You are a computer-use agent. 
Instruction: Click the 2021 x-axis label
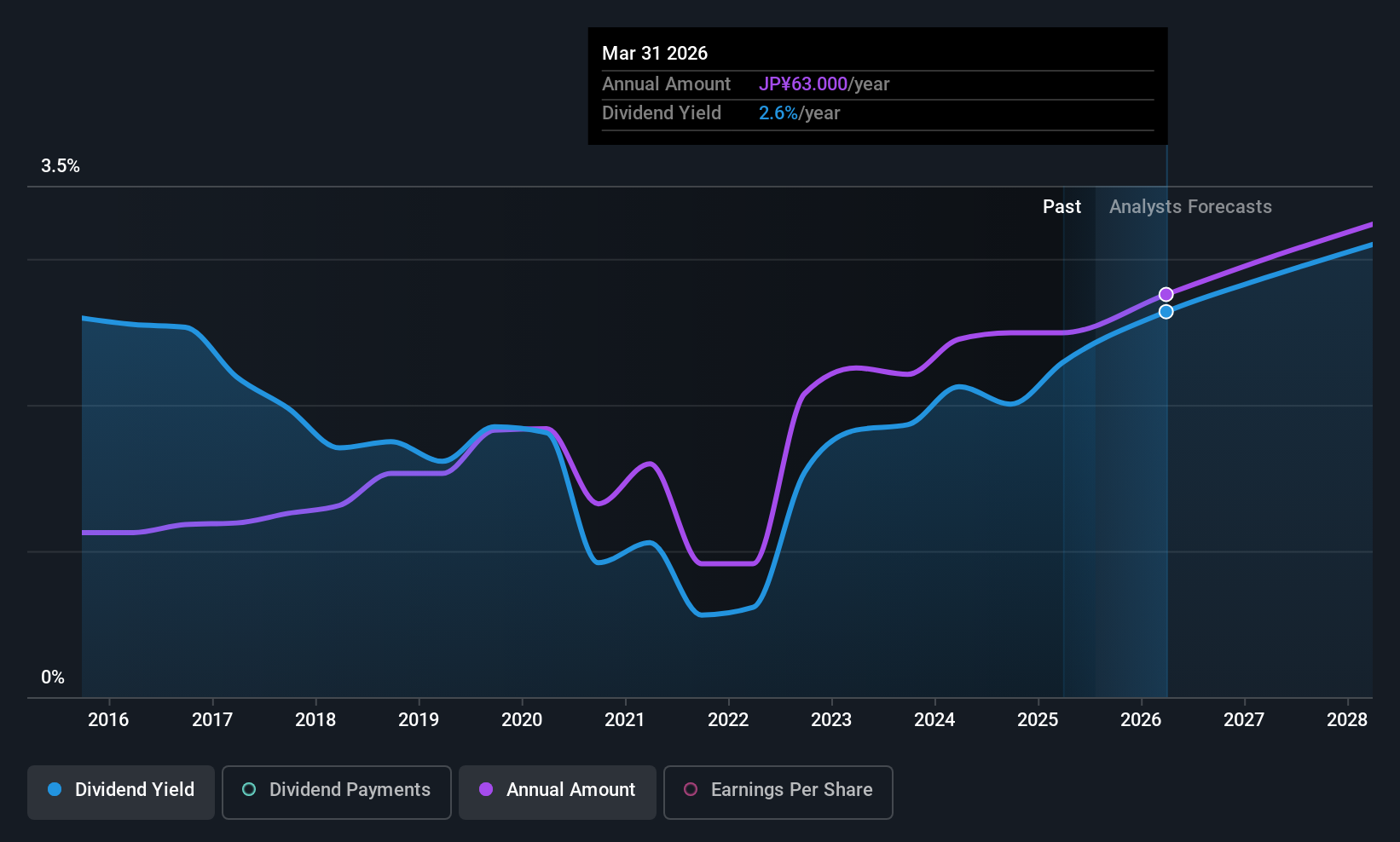(x=625, y=719)
